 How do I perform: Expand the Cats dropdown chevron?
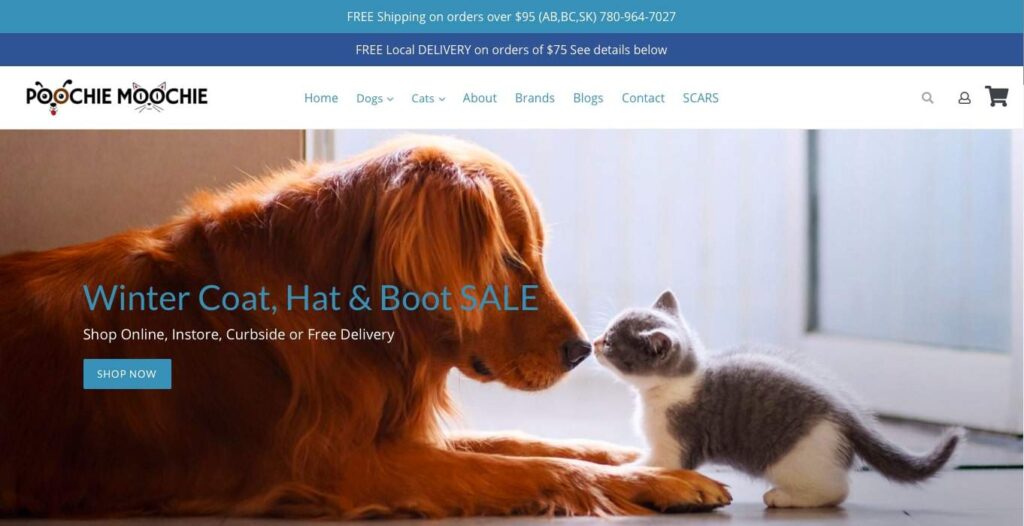pos(442,99)
